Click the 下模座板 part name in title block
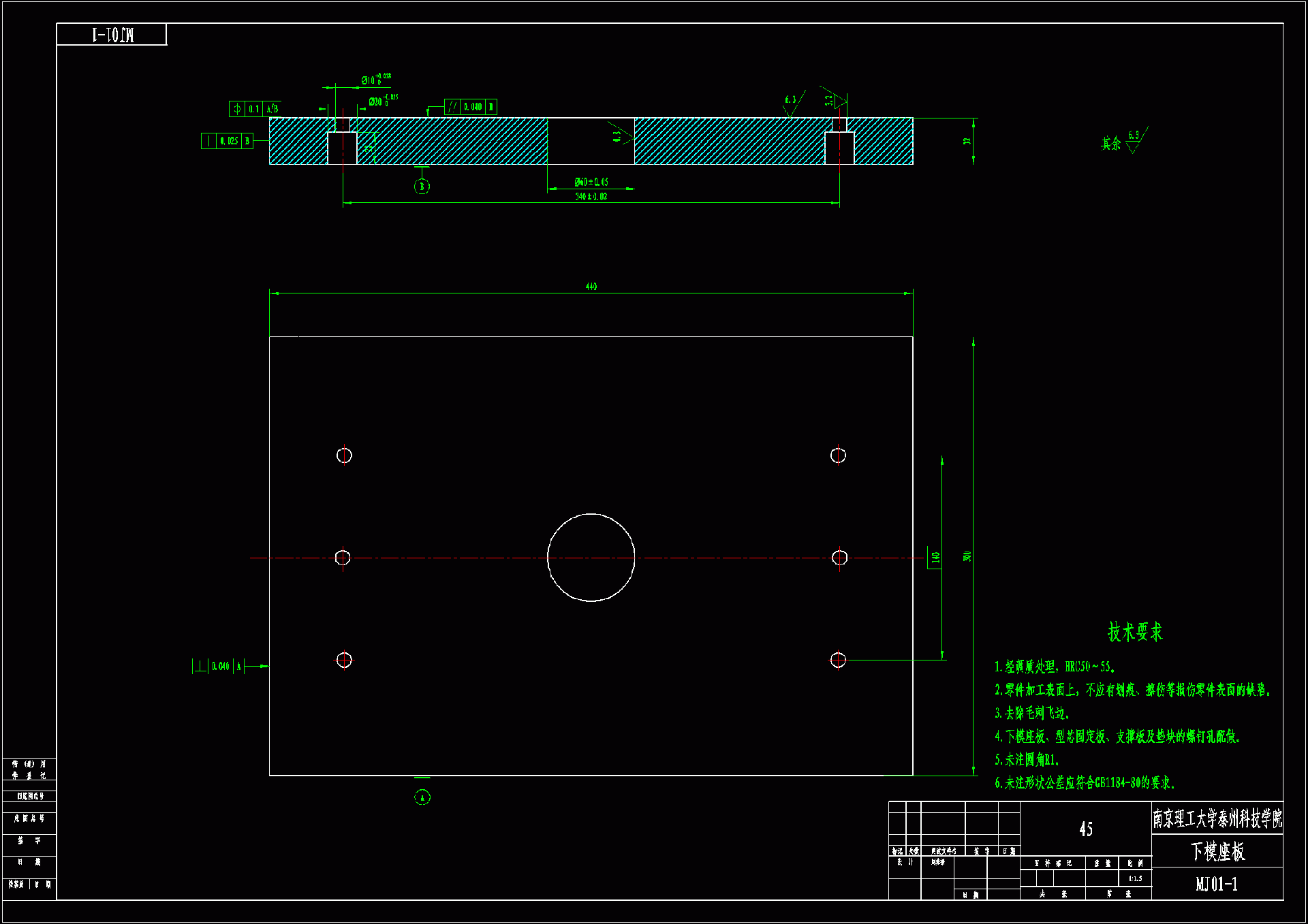This screenshot has width=1308, height=924. click(1217, 851)
